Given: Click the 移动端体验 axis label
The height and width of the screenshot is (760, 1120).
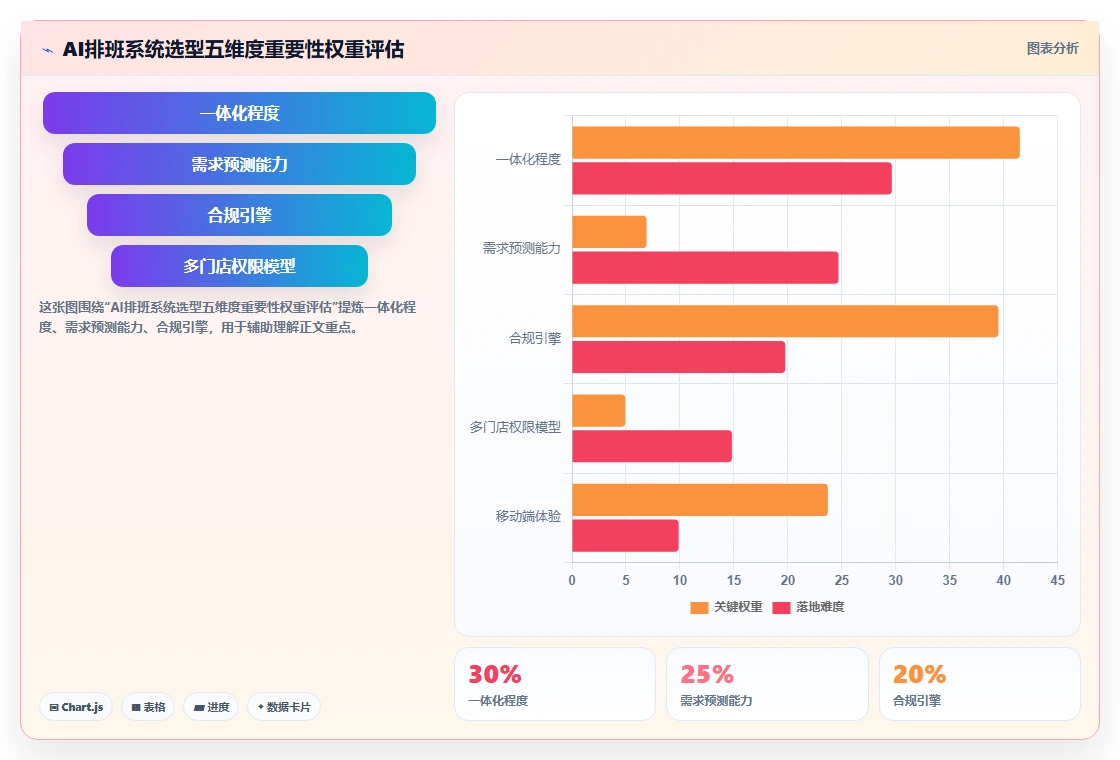Looking at the screenshot, I should pos(529,516).
